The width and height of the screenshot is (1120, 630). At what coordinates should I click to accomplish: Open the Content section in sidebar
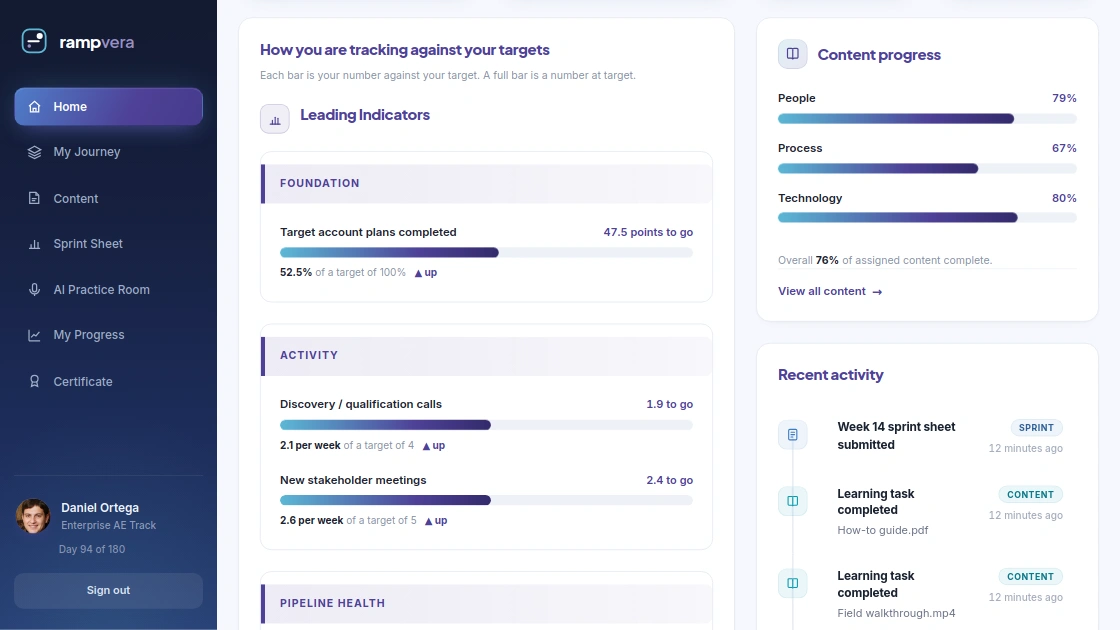[109, 199]
